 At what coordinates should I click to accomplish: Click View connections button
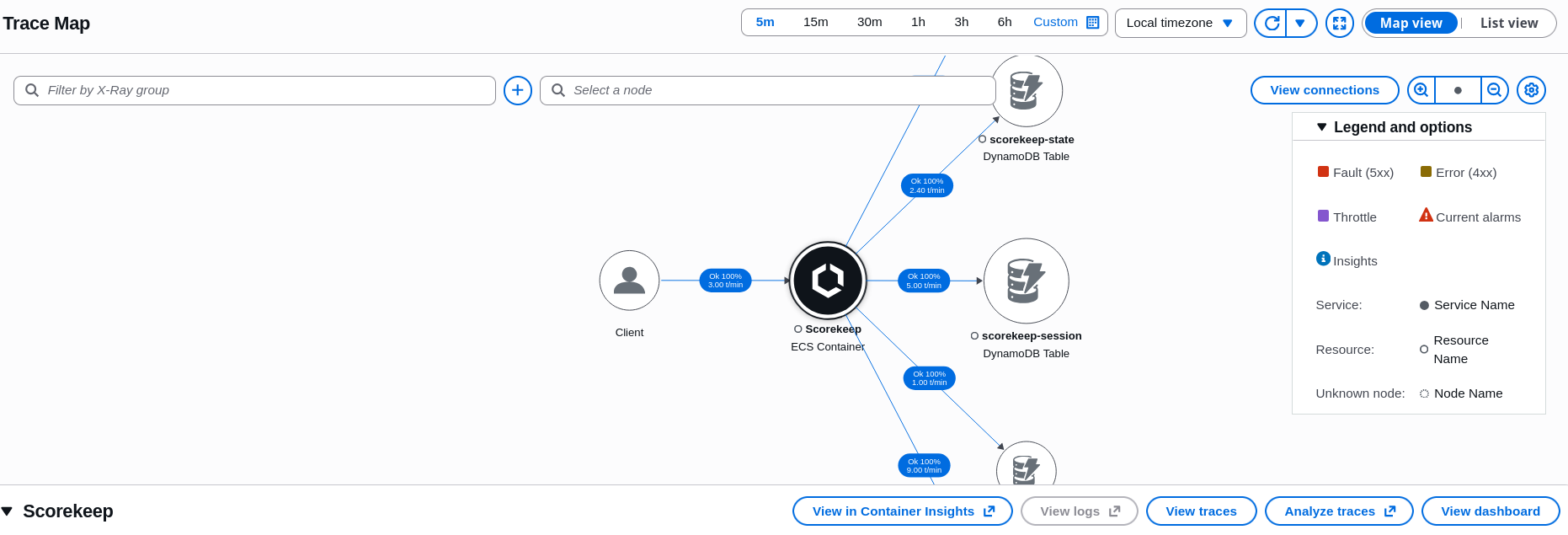click(1325, 90)
